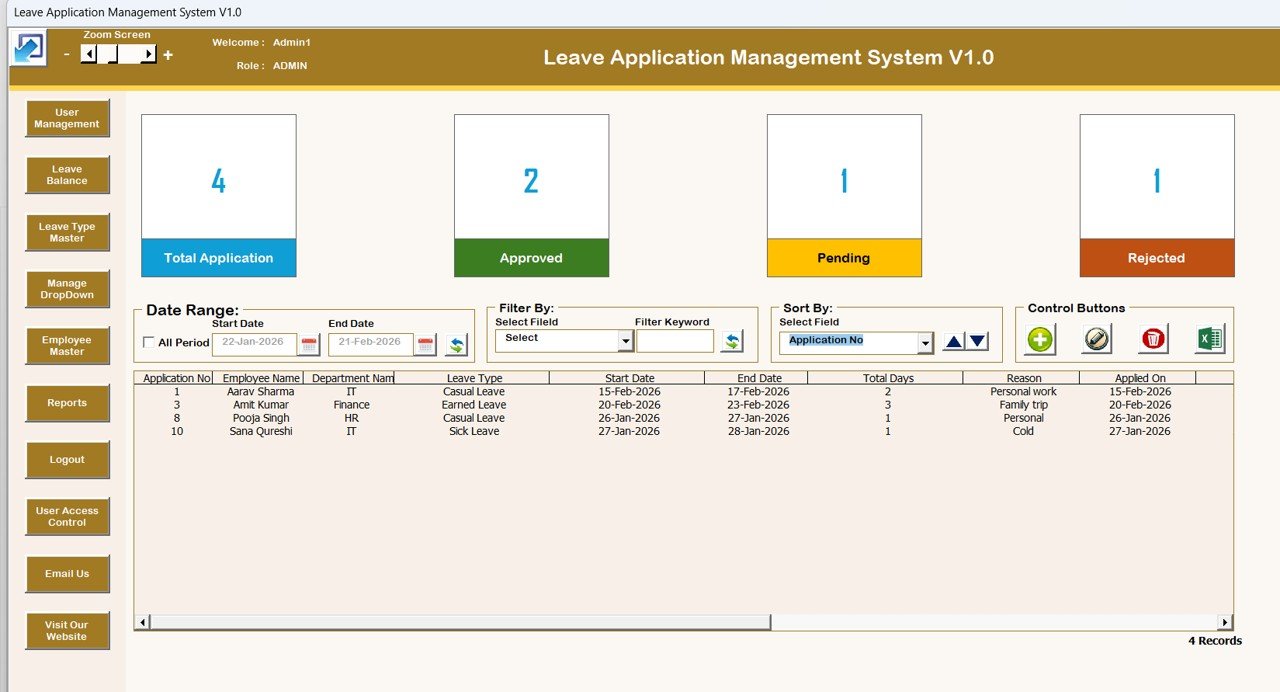
Task: Open the Start Date calendar picker icon
Action: 309,344
